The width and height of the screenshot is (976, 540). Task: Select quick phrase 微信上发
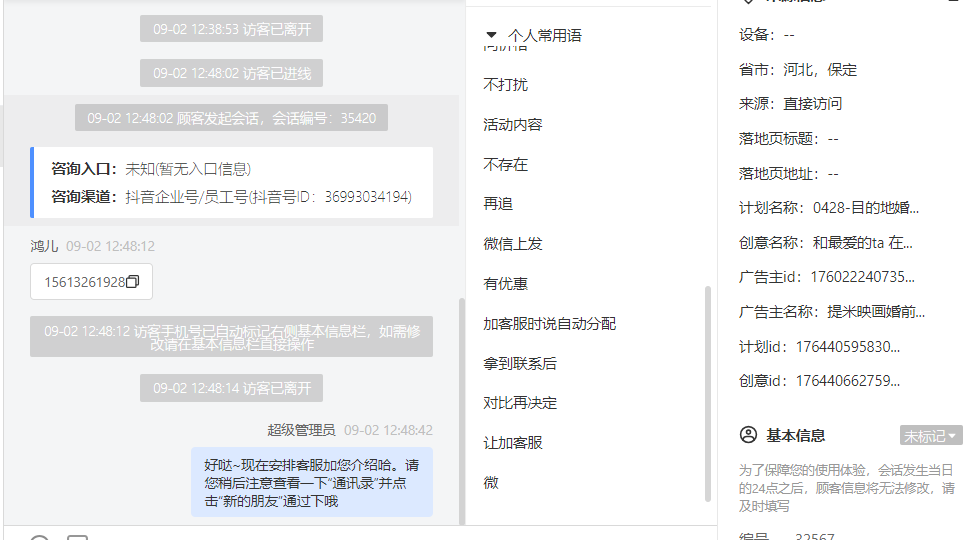tap(513, 244)
